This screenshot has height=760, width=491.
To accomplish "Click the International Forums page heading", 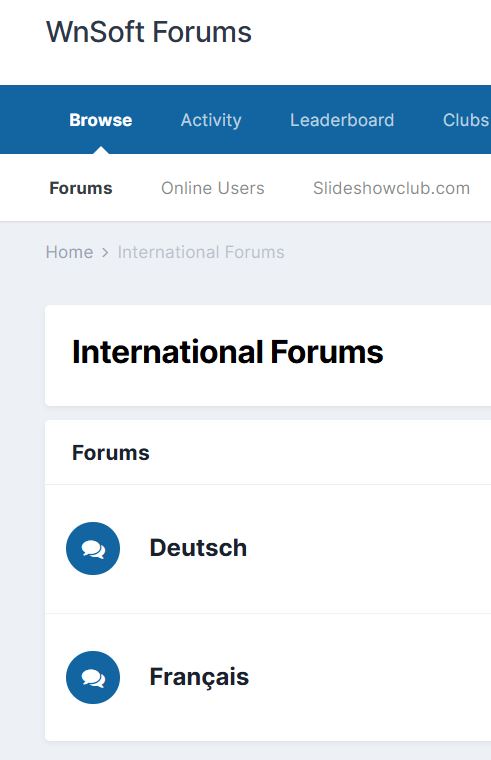I will coord(227,352).
